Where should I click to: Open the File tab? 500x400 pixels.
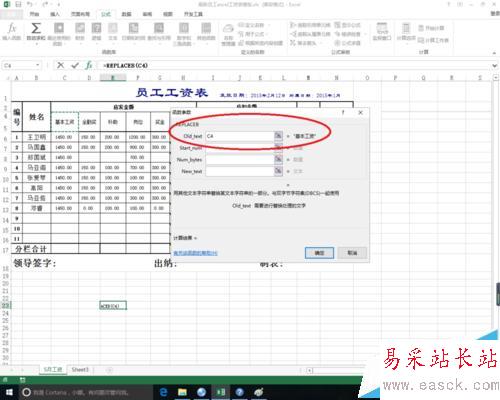[11, 14]
